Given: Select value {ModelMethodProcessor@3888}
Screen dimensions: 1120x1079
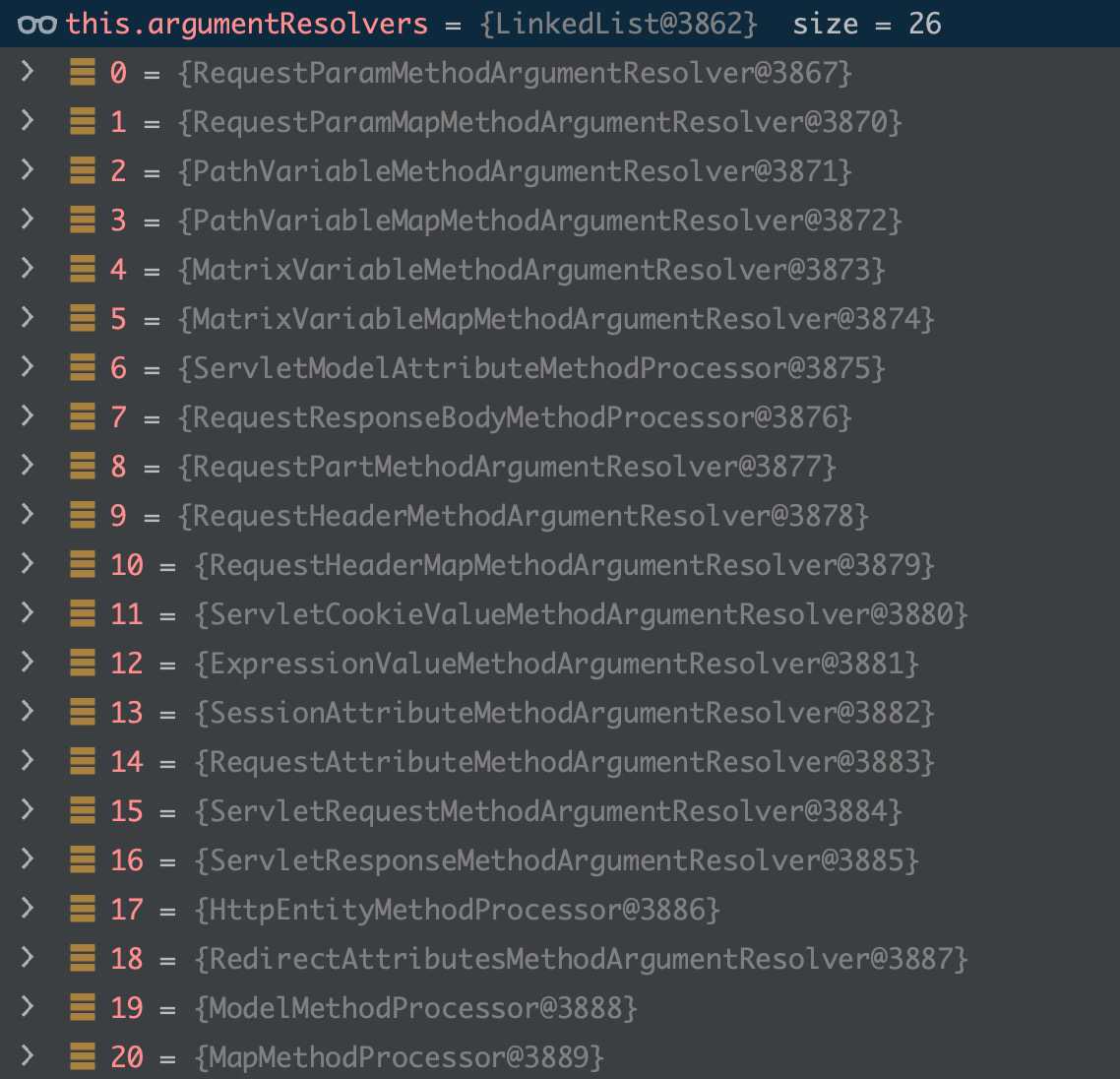Looking at the screenshot, I should click(415, 1008).
